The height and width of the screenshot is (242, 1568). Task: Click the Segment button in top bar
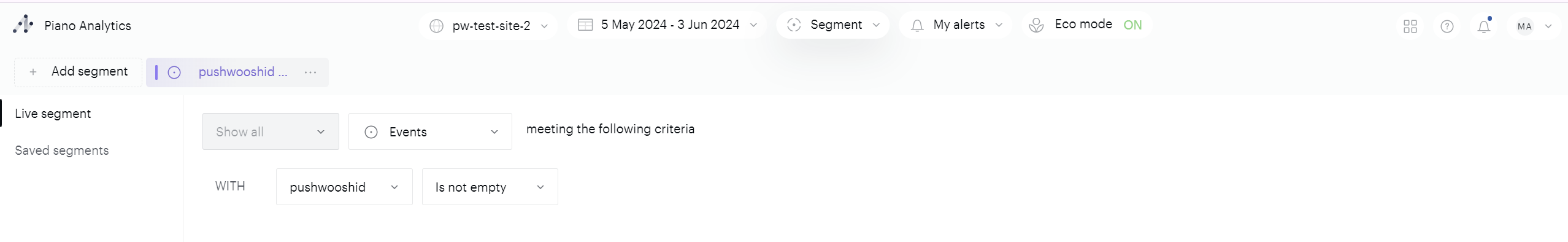pyautogui.click(x=832, y=25)
